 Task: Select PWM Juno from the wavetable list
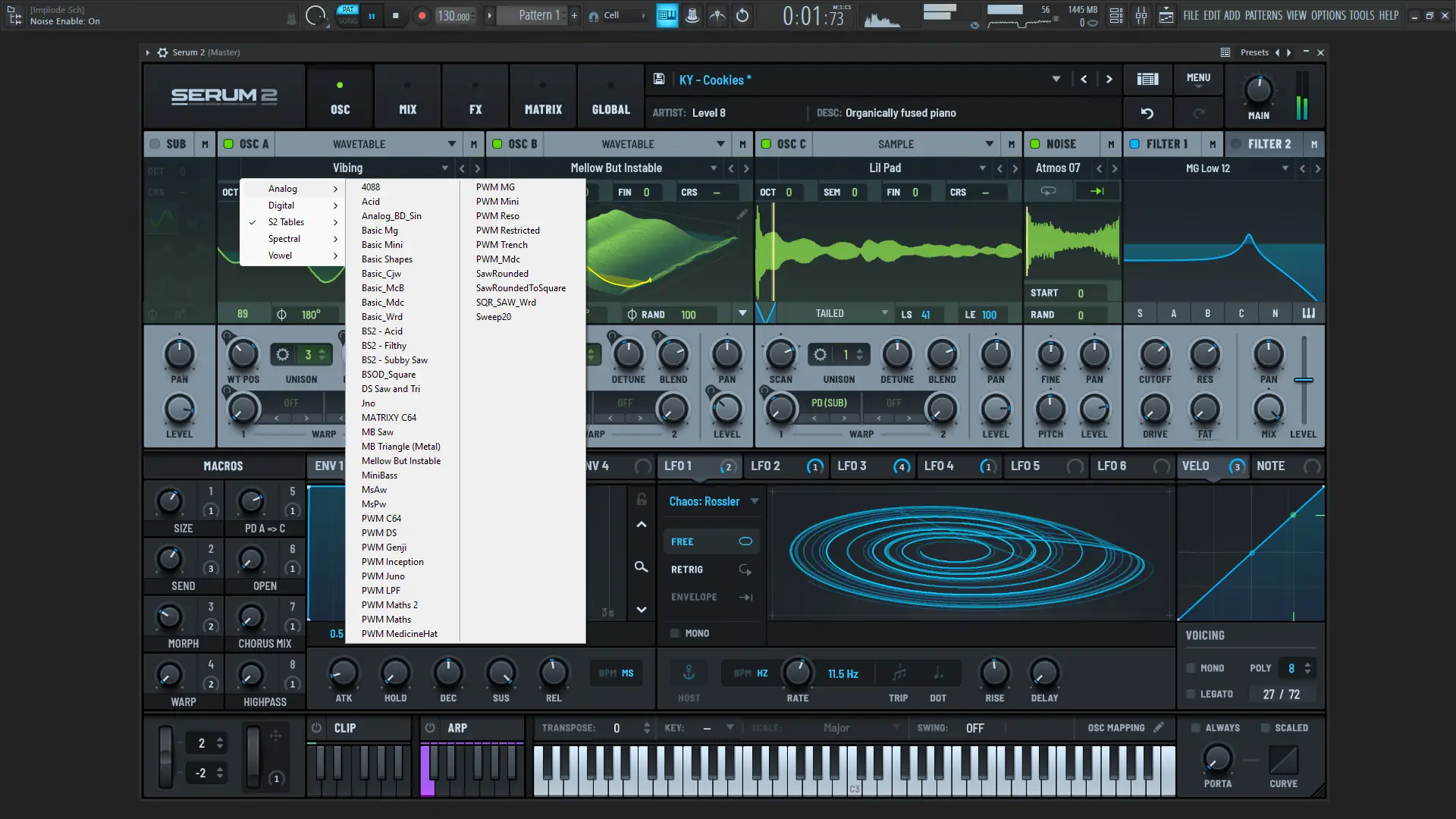coord(383,576)
